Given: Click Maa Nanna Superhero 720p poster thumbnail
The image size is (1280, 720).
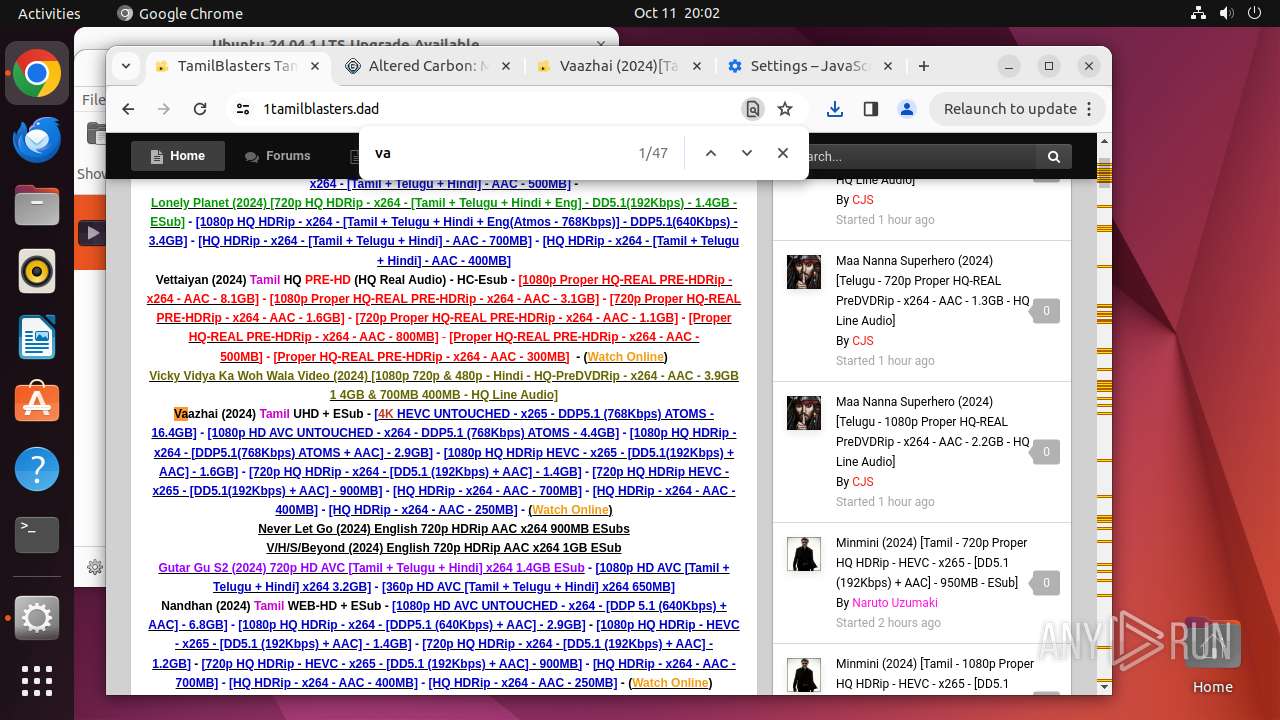Looking at the screenshot, I should pos(804,272).
